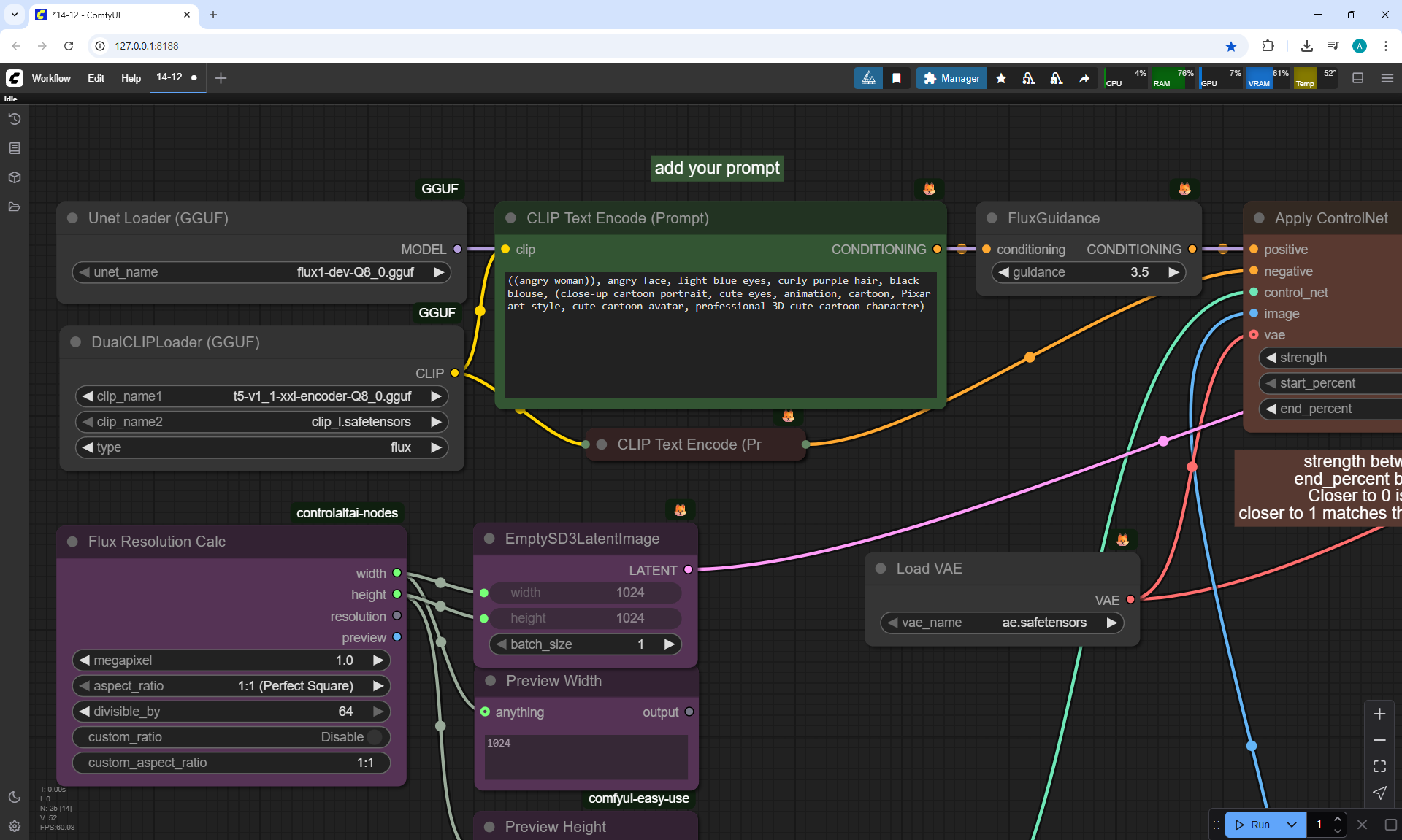Open unet_name model selection combo
Screen dimensions: 1402x840
261,272
